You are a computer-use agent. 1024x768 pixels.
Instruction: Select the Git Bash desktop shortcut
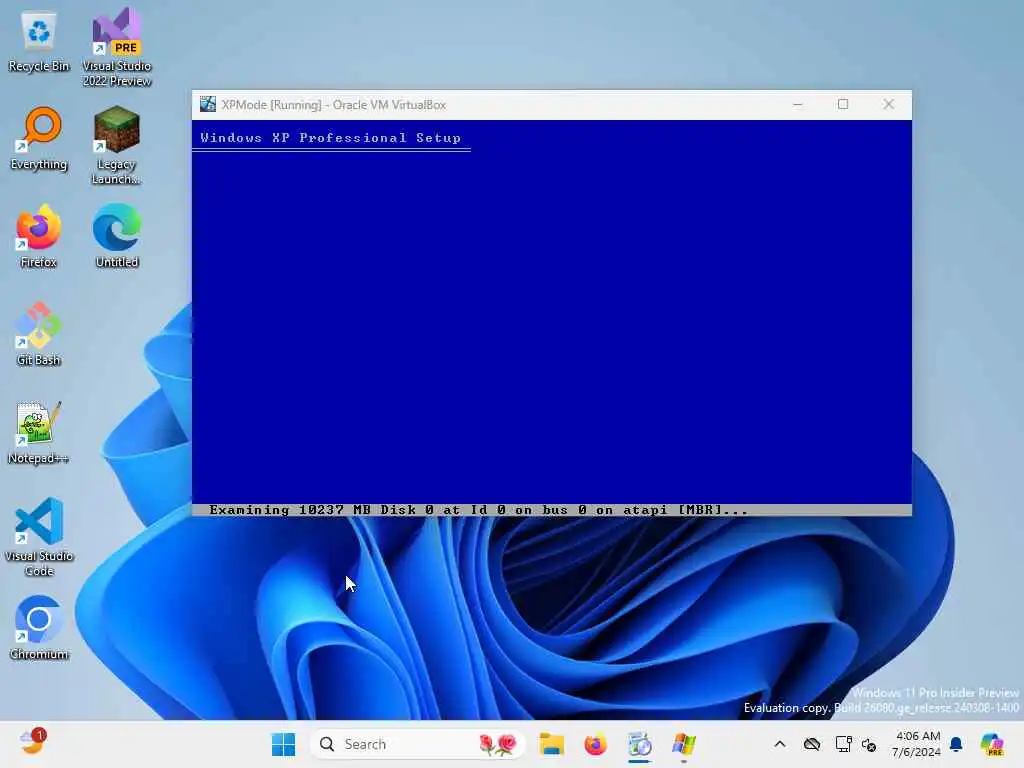coord(39,334)
